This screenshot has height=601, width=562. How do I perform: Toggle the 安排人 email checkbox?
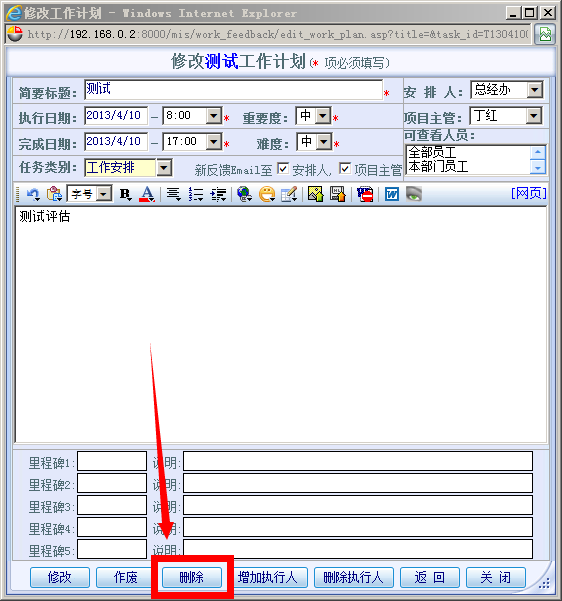tap(283, 168)
